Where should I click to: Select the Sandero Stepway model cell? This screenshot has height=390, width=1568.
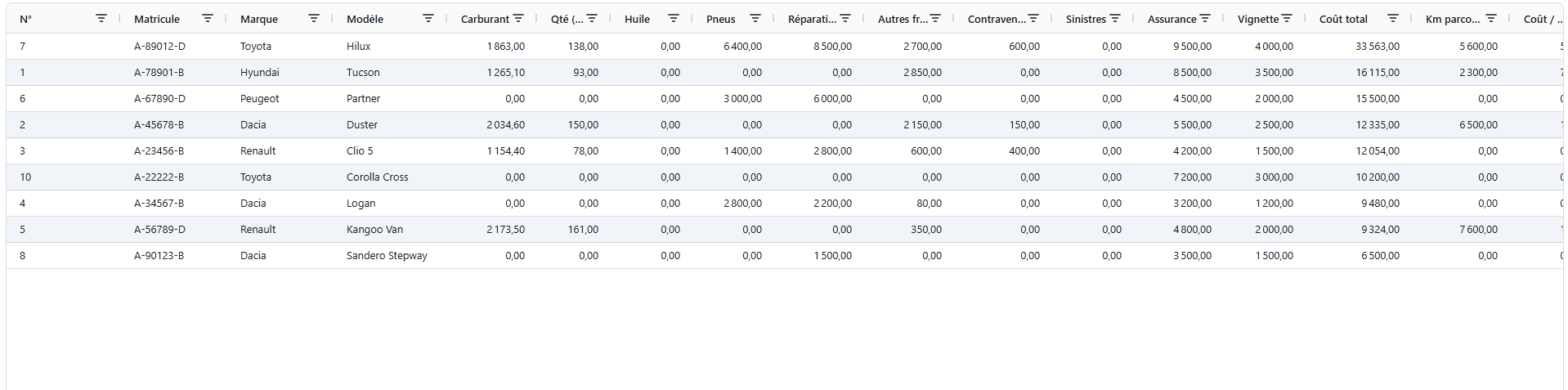(387, 256)
